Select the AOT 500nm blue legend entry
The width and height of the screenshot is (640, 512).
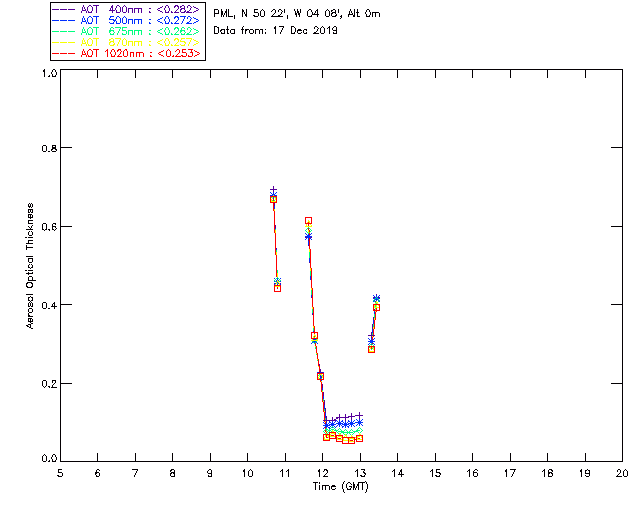coord(127,20)
